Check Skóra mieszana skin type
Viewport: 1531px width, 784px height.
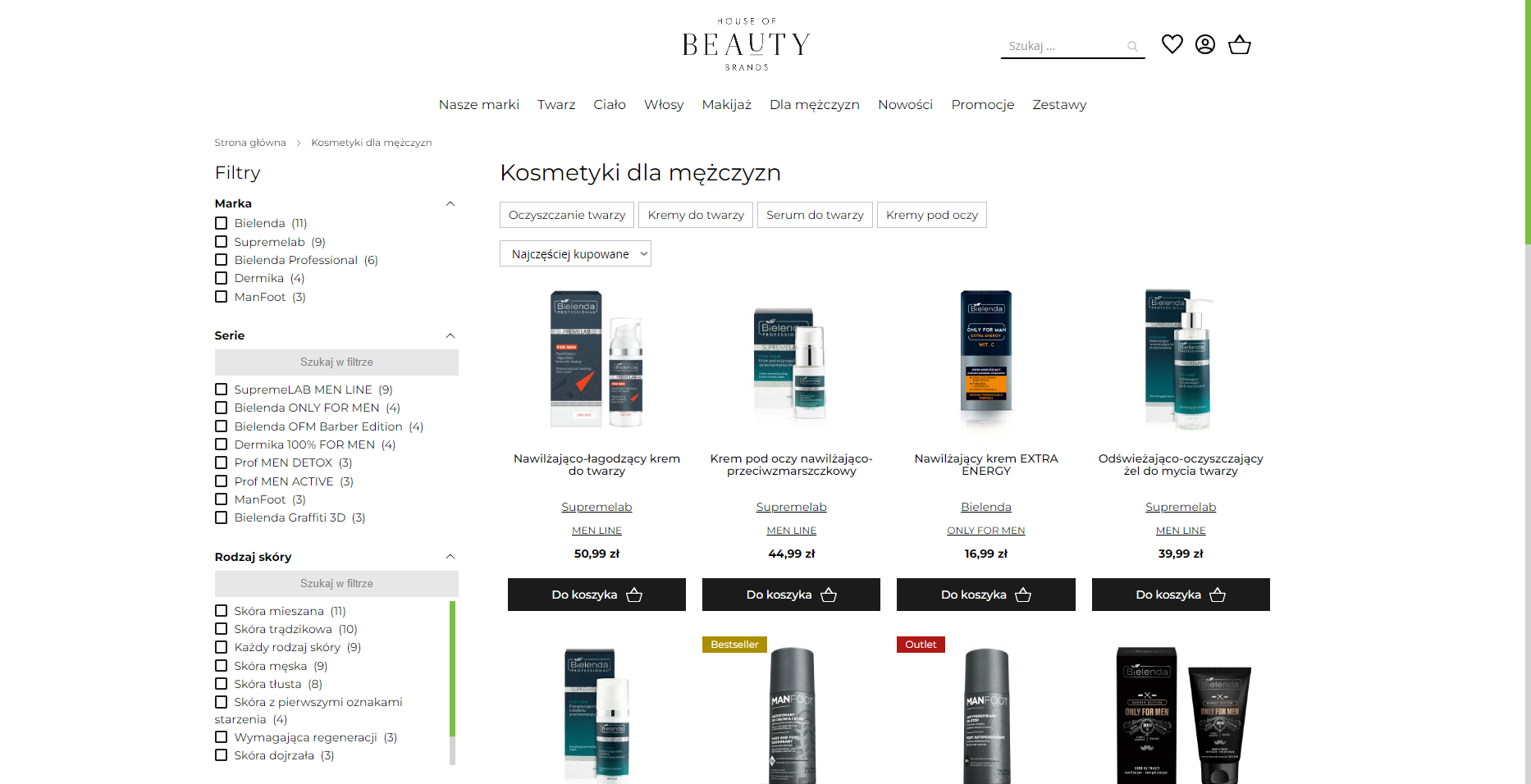point(222,611)
